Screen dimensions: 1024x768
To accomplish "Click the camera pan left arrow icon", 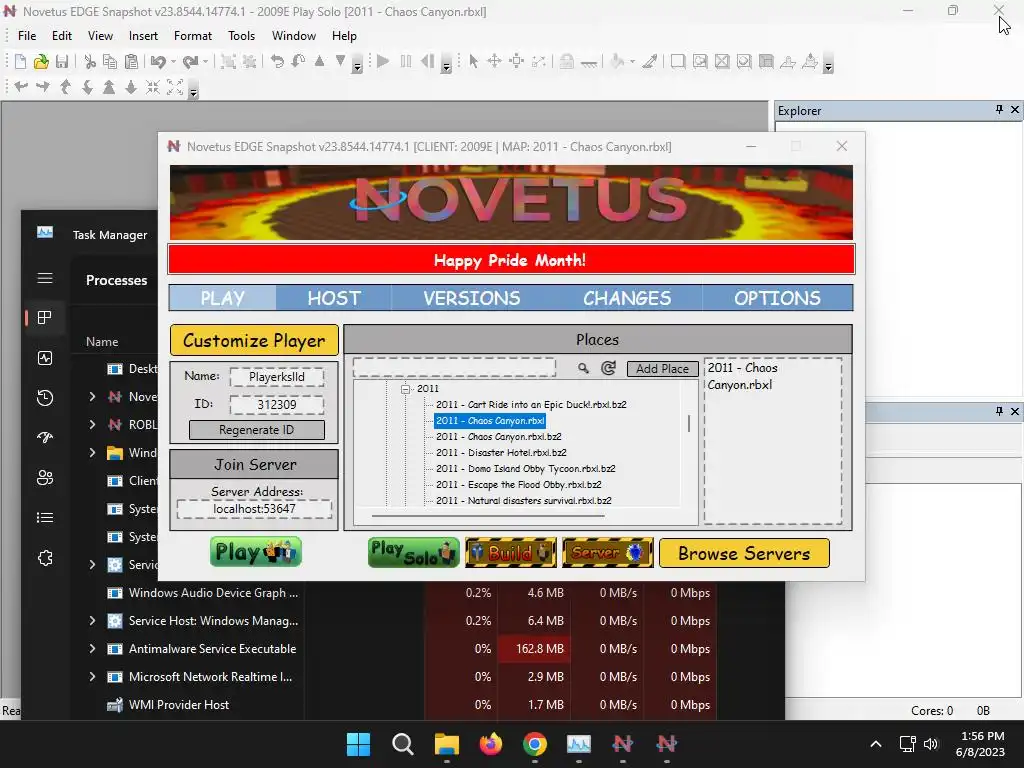I will [x=21, y=87].
